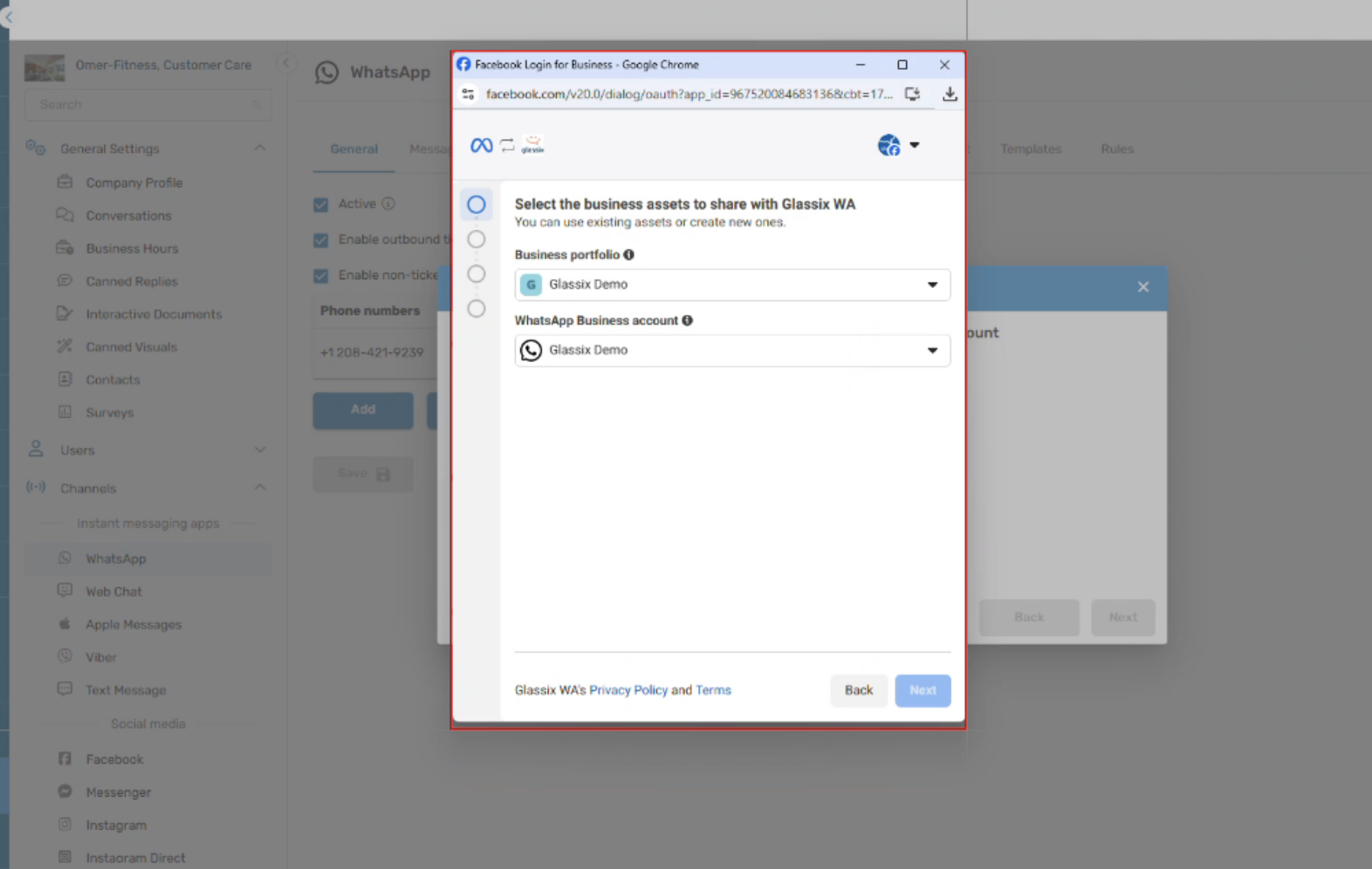Select the Text Message channel
Image resolution: width=1372 pixels, height=869 pixels.
[x=126, y=690]
